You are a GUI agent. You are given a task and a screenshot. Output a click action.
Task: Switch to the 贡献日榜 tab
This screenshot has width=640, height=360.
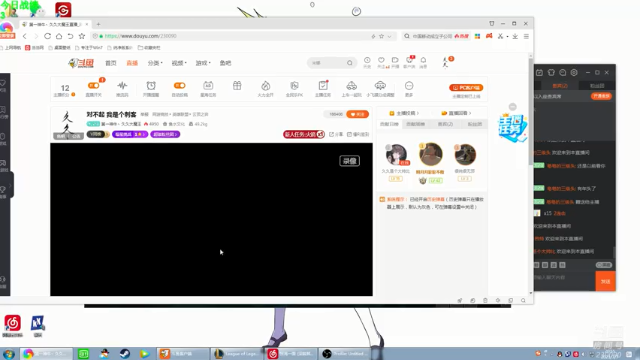pos(389,124)
